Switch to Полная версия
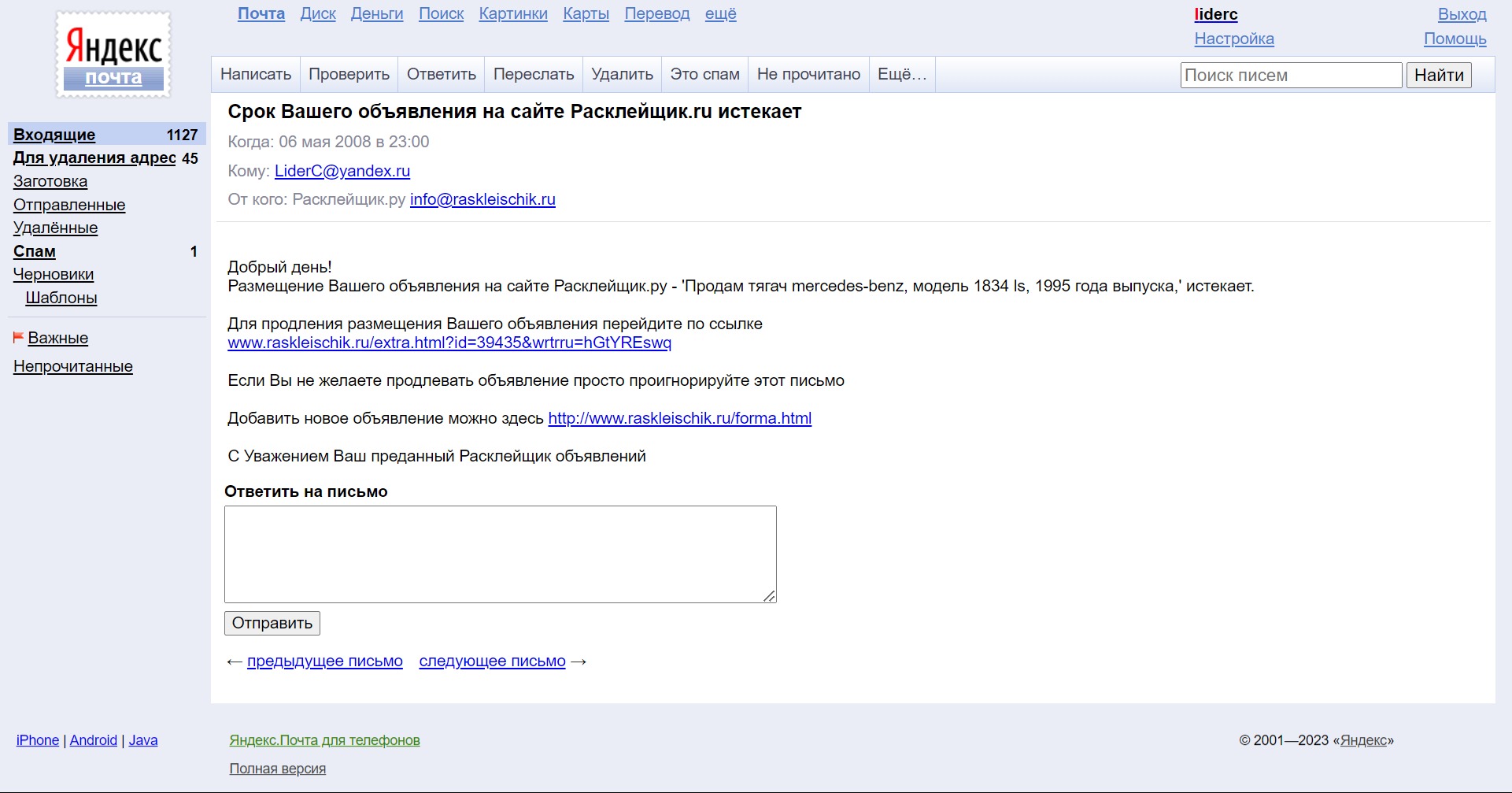Viewport: 1512px width, 793px height. 278,769
